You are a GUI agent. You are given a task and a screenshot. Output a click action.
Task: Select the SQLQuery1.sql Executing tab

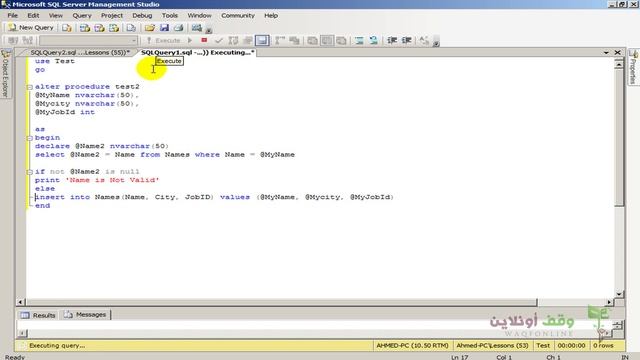[x=198, y=52]
